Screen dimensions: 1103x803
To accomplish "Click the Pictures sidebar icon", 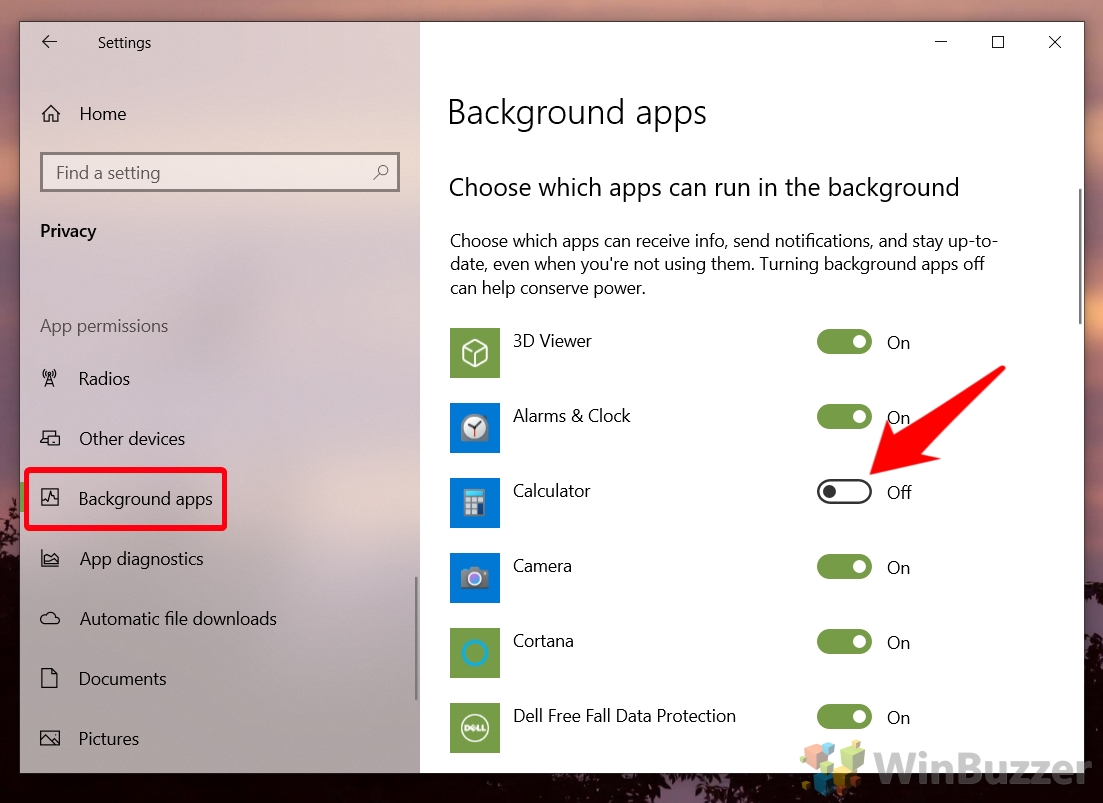I will coord(50,738).
